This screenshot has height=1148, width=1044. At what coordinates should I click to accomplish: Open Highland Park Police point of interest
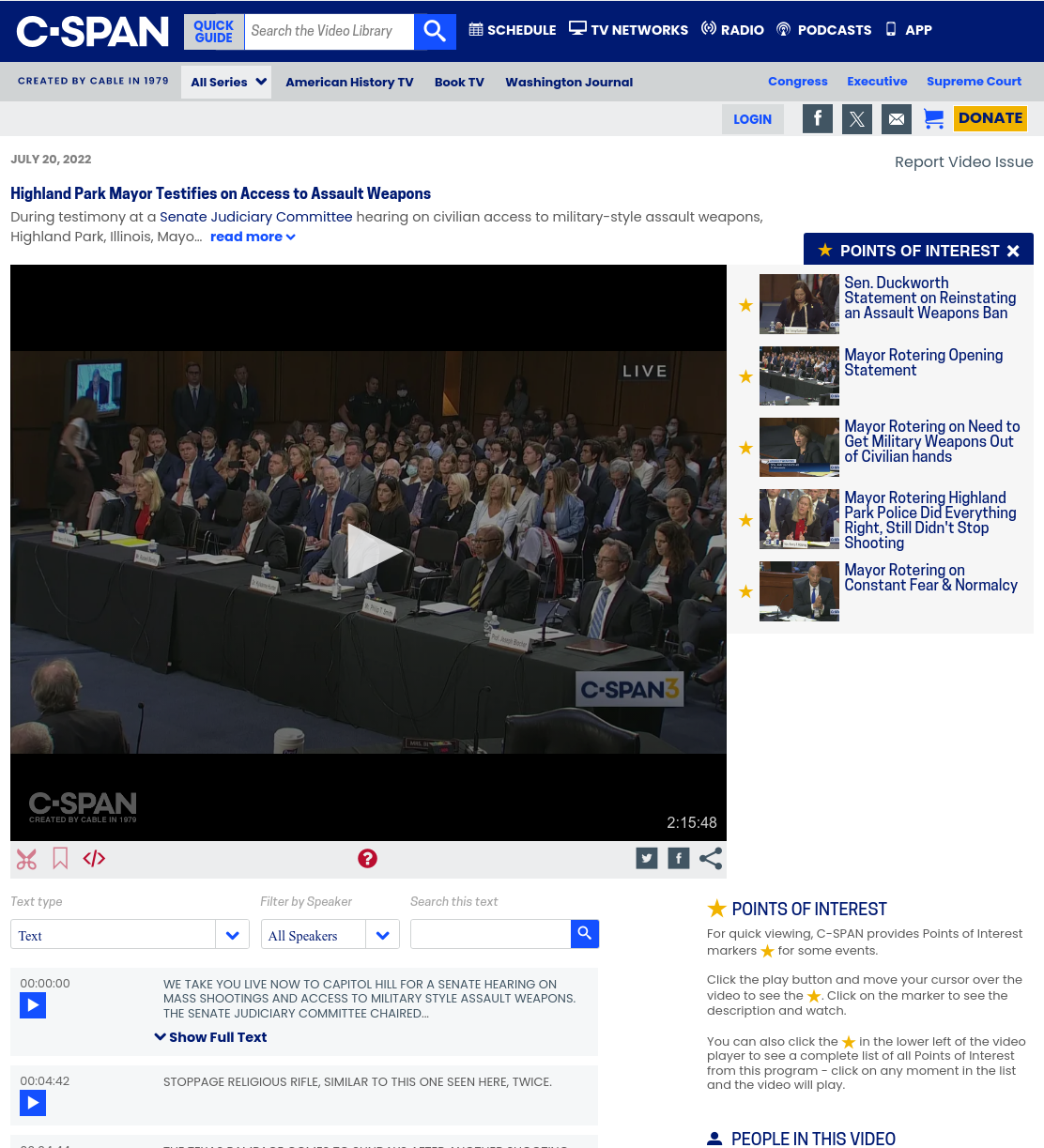tap(929, 520)
